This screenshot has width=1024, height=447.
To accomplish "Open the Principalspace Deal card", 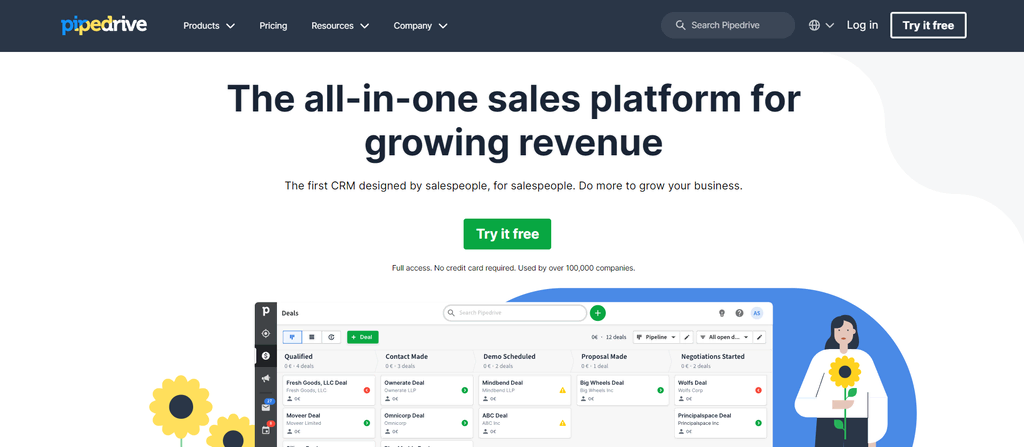I will coord(720,423).
